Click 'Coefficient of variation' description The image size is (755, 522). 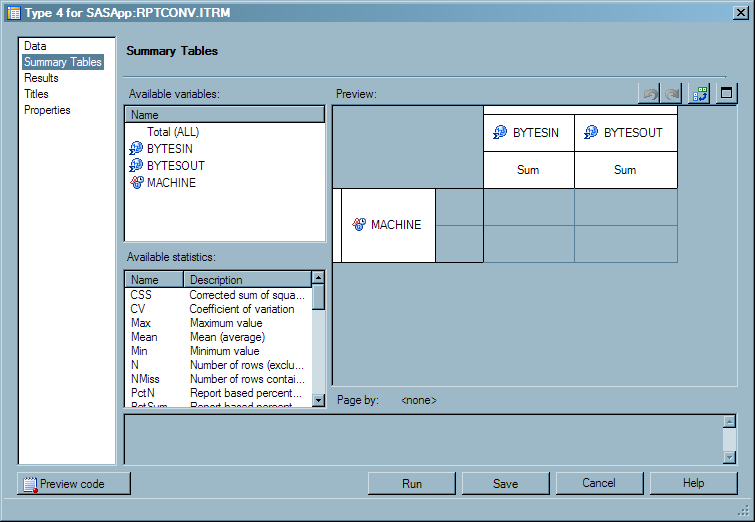click(242, 309)
